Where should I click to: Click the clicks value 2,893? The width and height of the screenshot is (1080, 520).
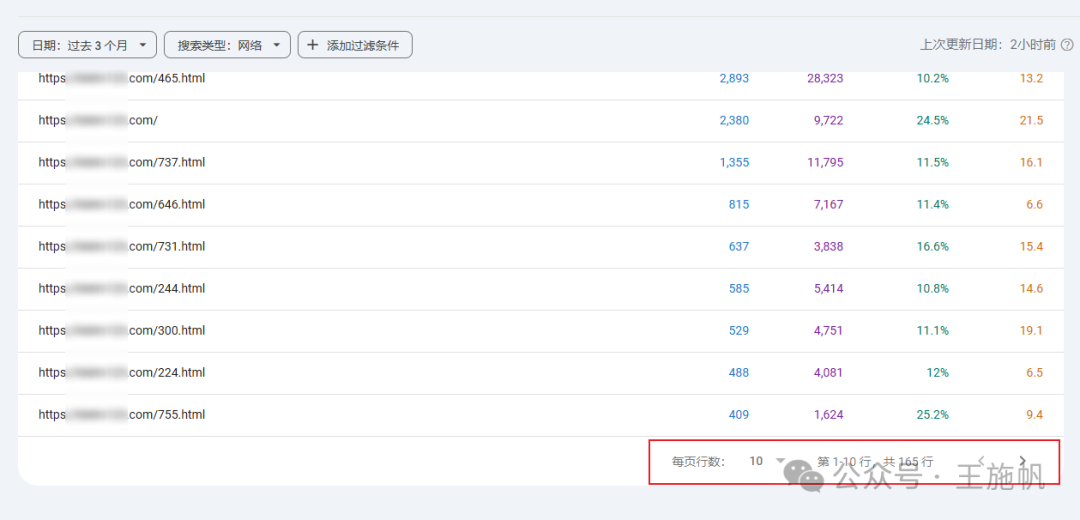(x=734, y=79)
